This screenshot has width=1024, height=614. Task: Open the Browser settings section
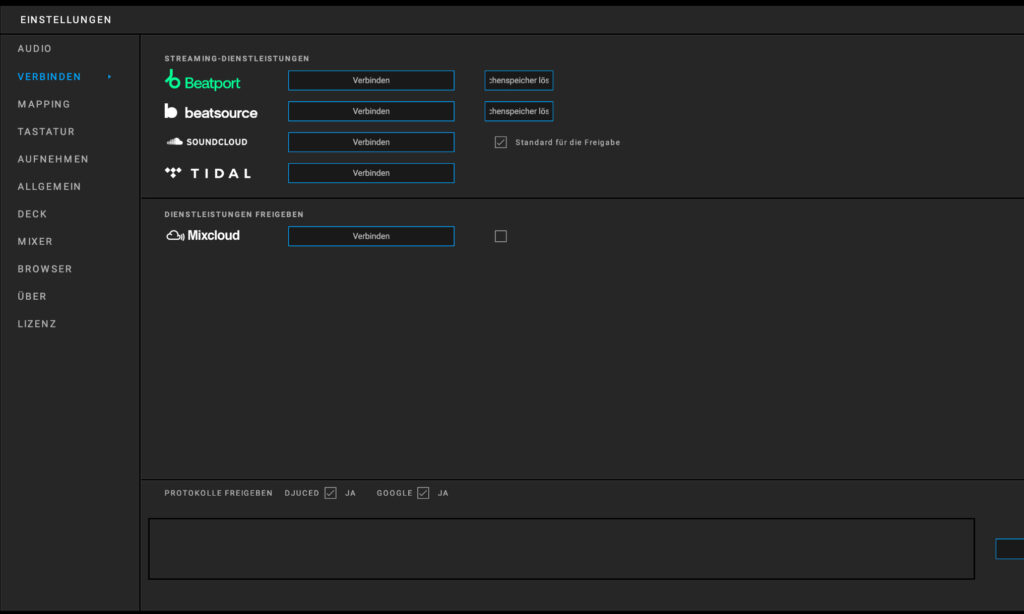44,268
